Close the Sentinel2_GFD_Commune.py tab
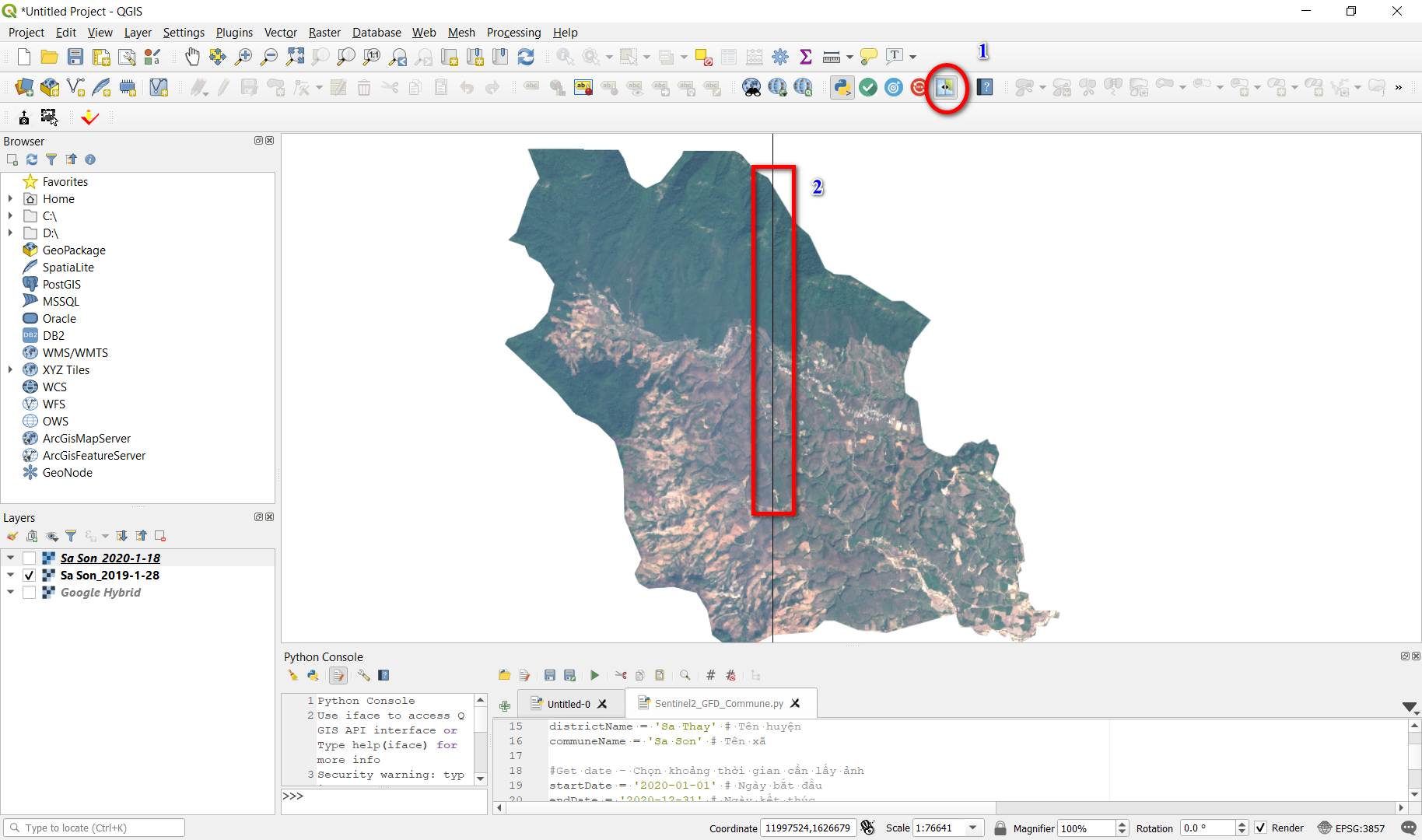The image size is (1422, 840). [795, 703]
